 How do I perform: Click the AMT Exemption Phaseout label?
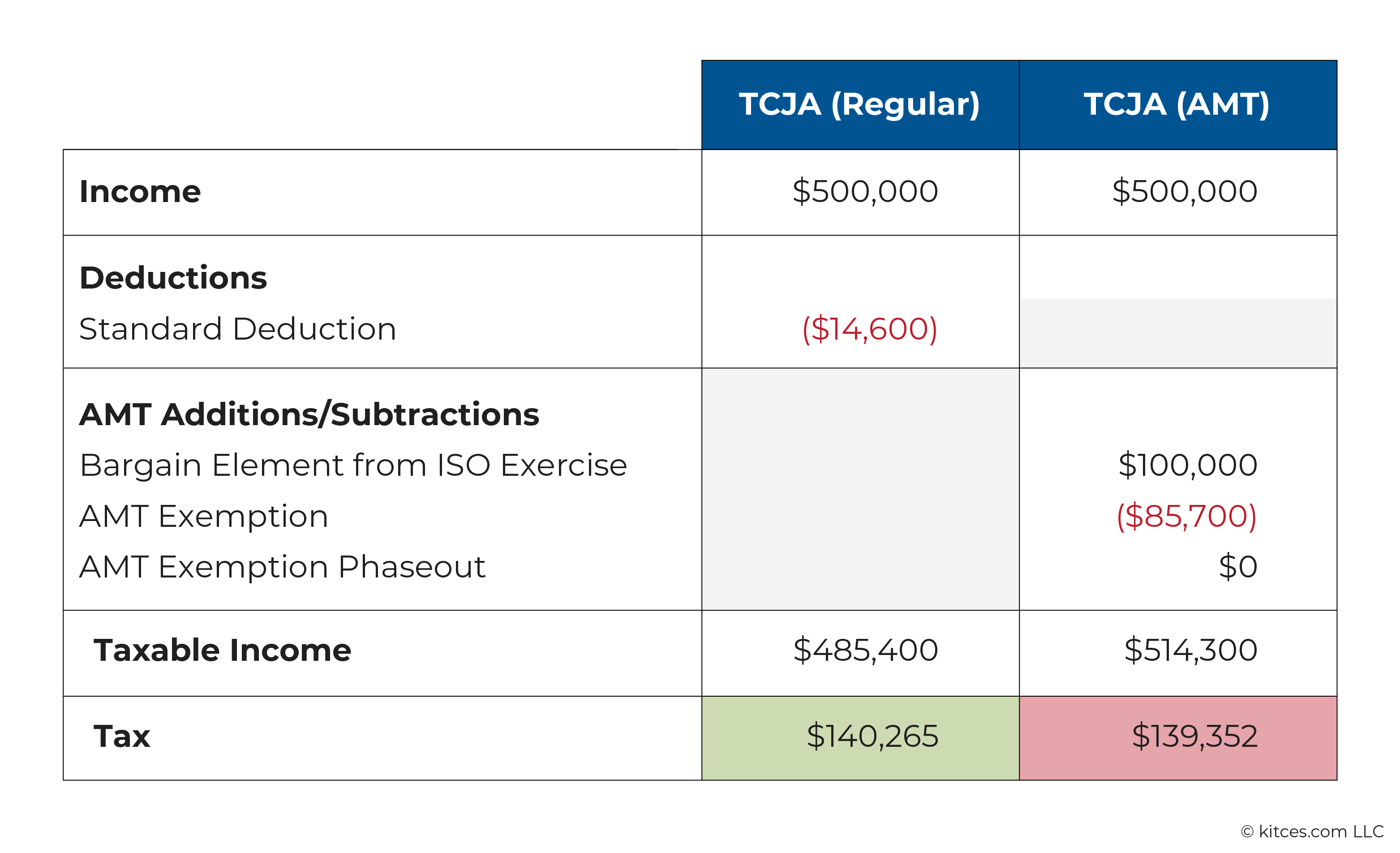point(283,567)
